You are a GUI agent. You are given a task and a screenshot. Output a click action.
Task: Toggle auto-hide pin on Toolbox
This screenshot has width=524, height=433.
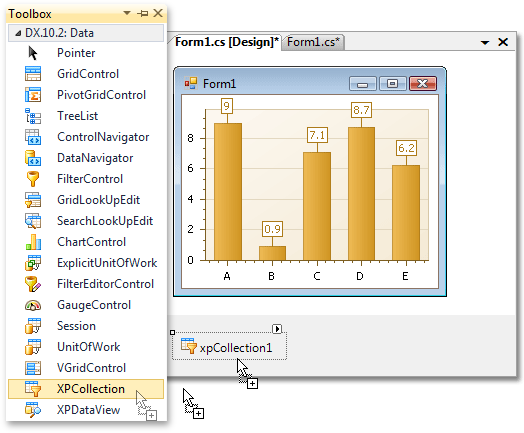(142, 13)
